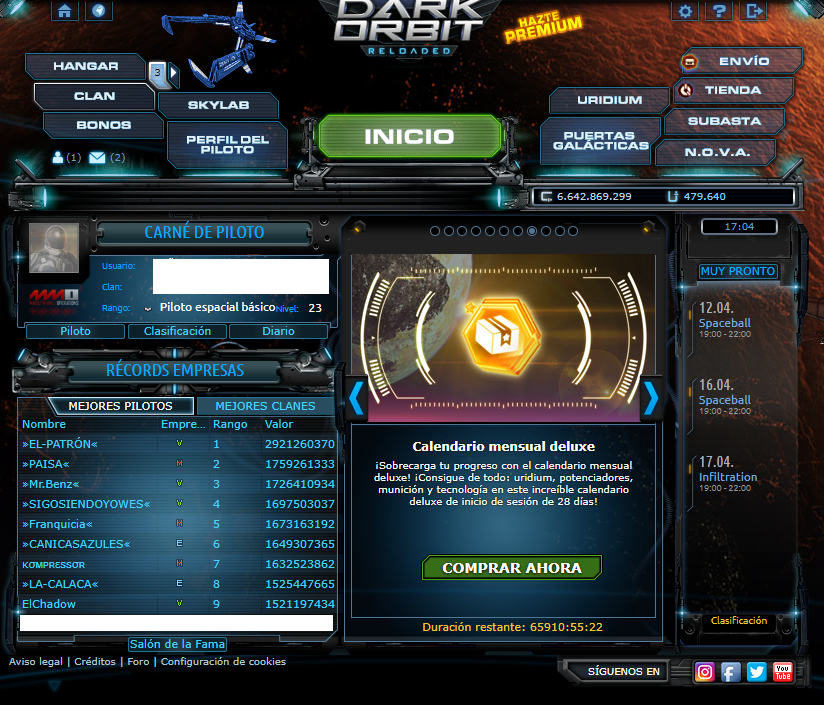
Task: Open the N.O.V.A. menu
Action: (x=716, y=152)
